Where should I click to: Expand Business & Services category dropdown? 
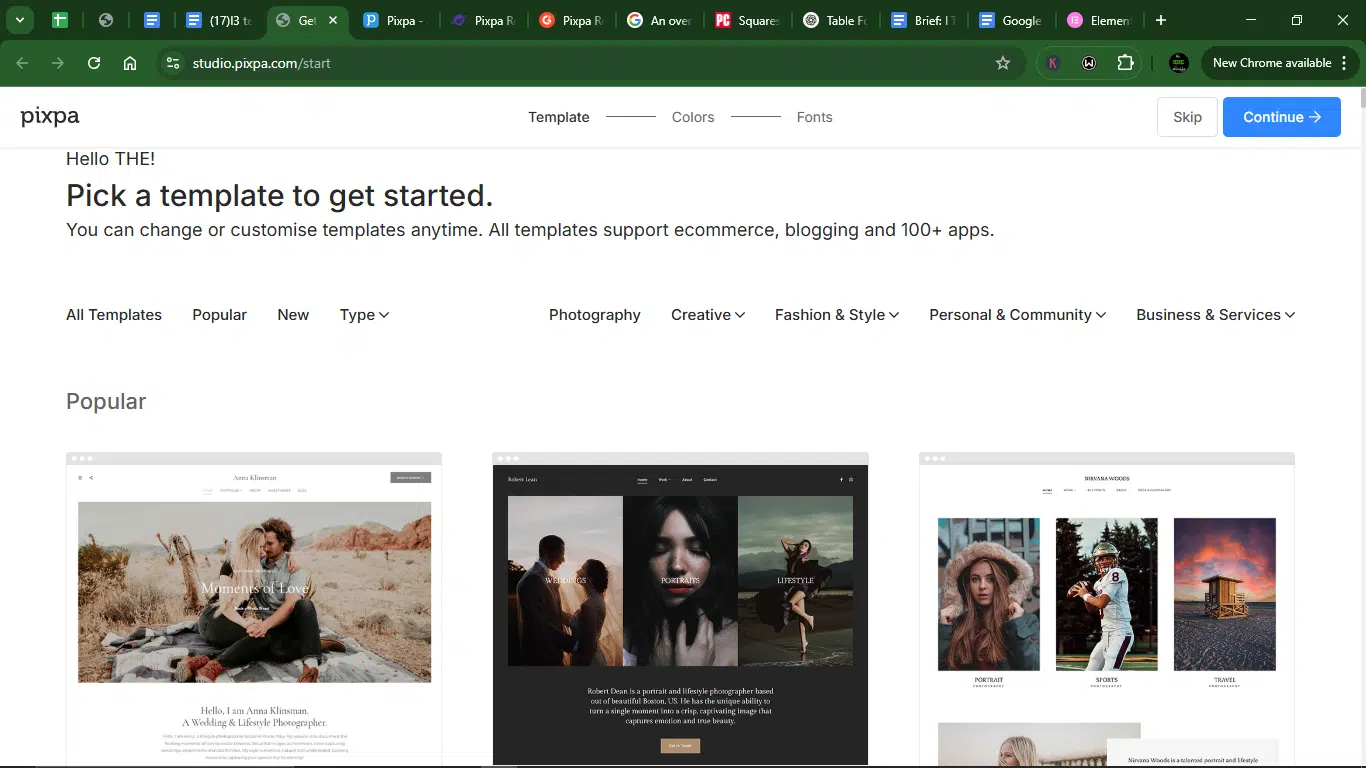pos(1216,315)
